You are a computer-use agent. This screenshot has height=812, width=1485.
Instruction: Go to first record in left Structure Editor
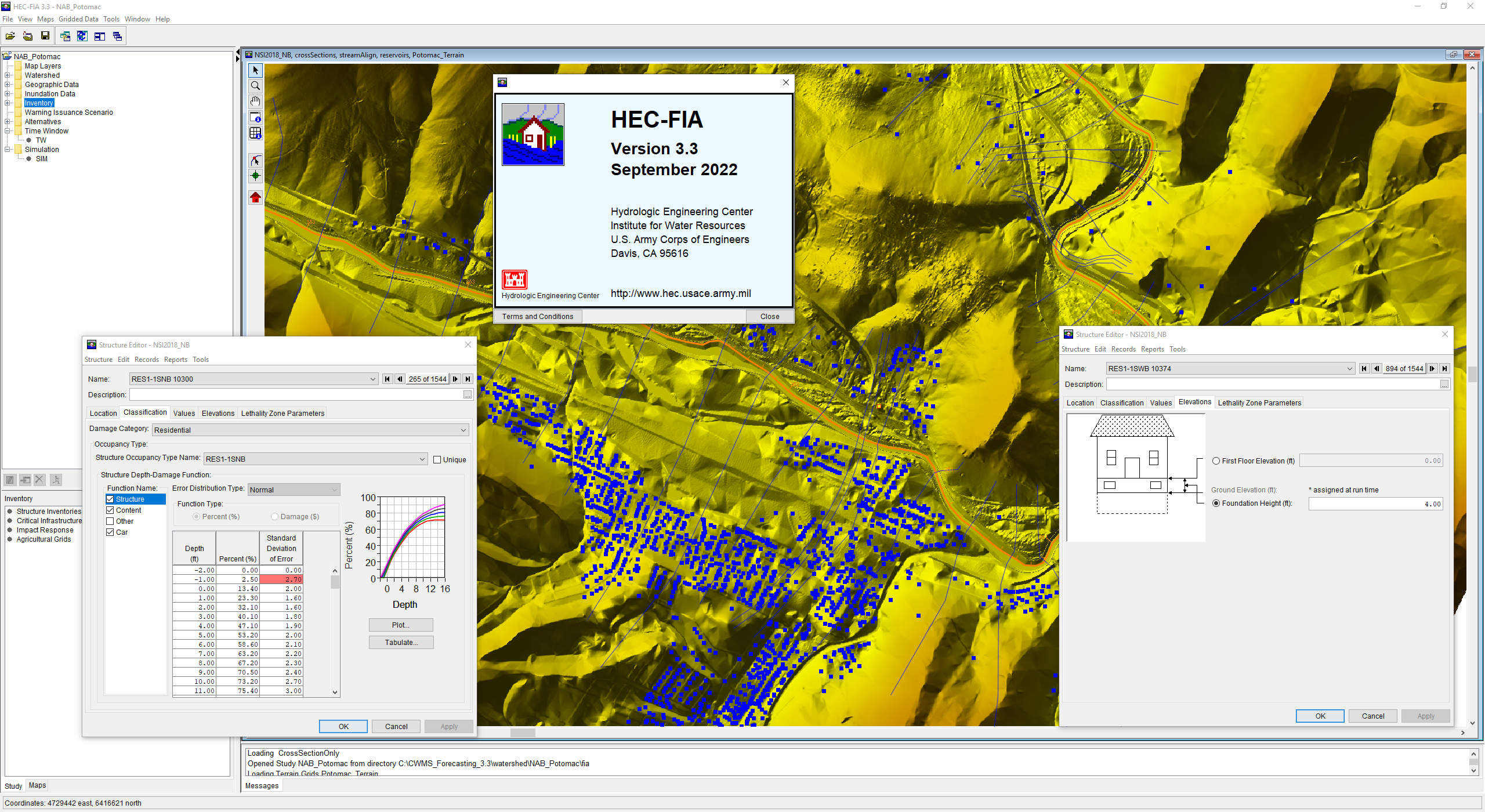point(387,379)
